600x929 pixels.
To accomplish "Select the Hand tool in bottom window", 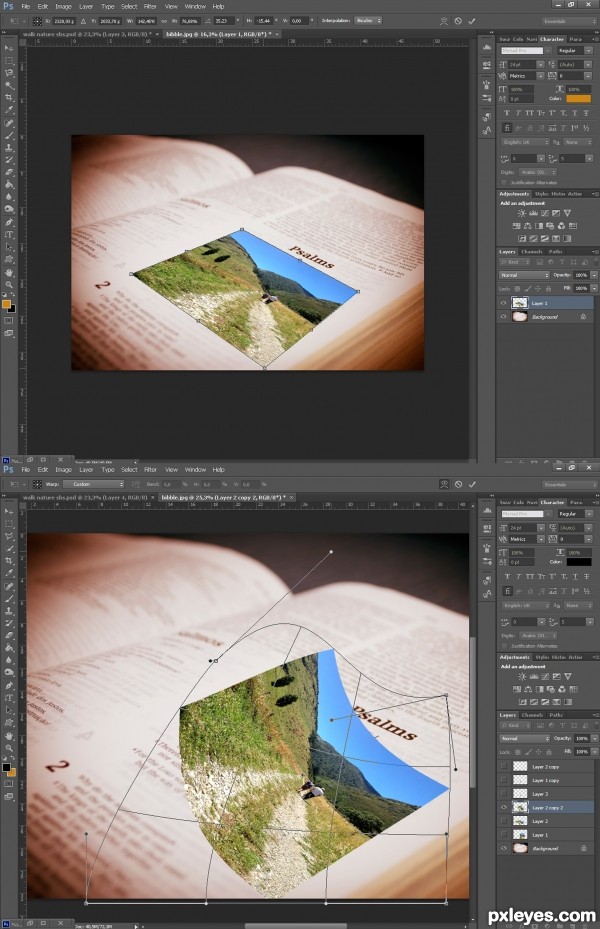I will [x=9, y=735].
